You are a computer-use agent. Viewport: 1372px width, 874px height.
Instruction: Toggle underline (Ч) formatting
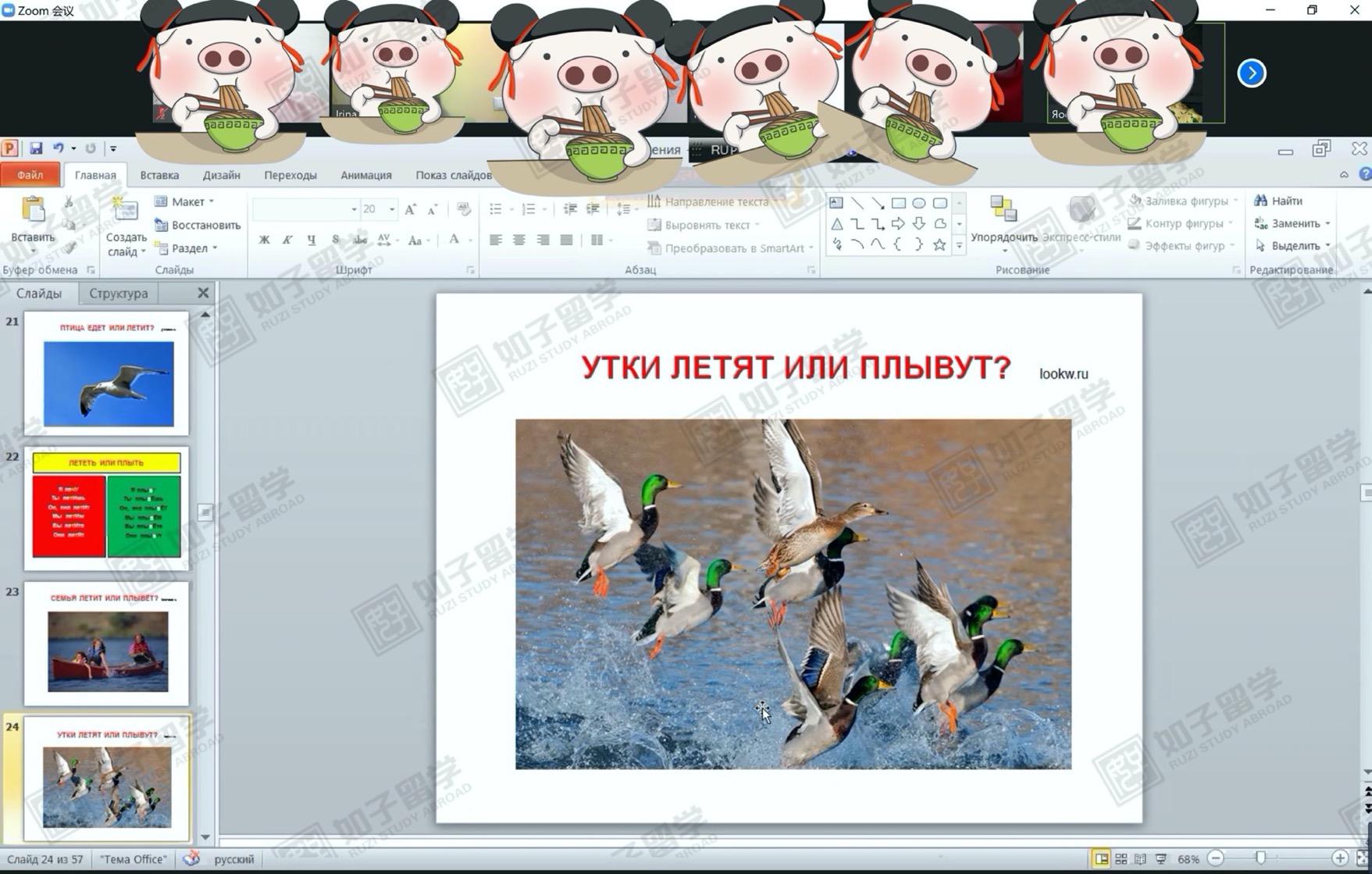[x=312, y=240]
